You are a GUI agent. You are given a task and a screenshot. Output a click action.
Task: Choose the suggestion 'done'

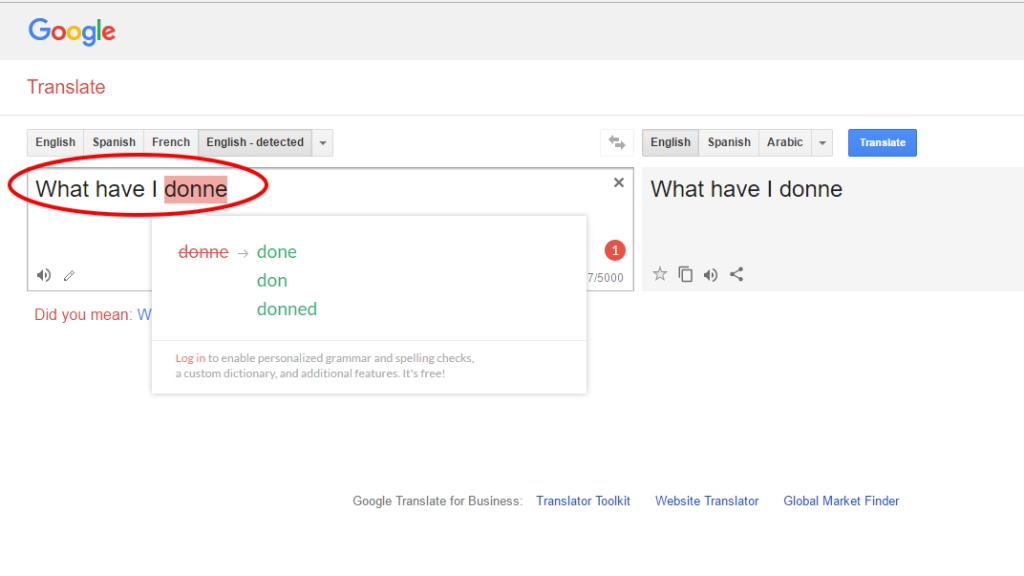click(276, 252)
